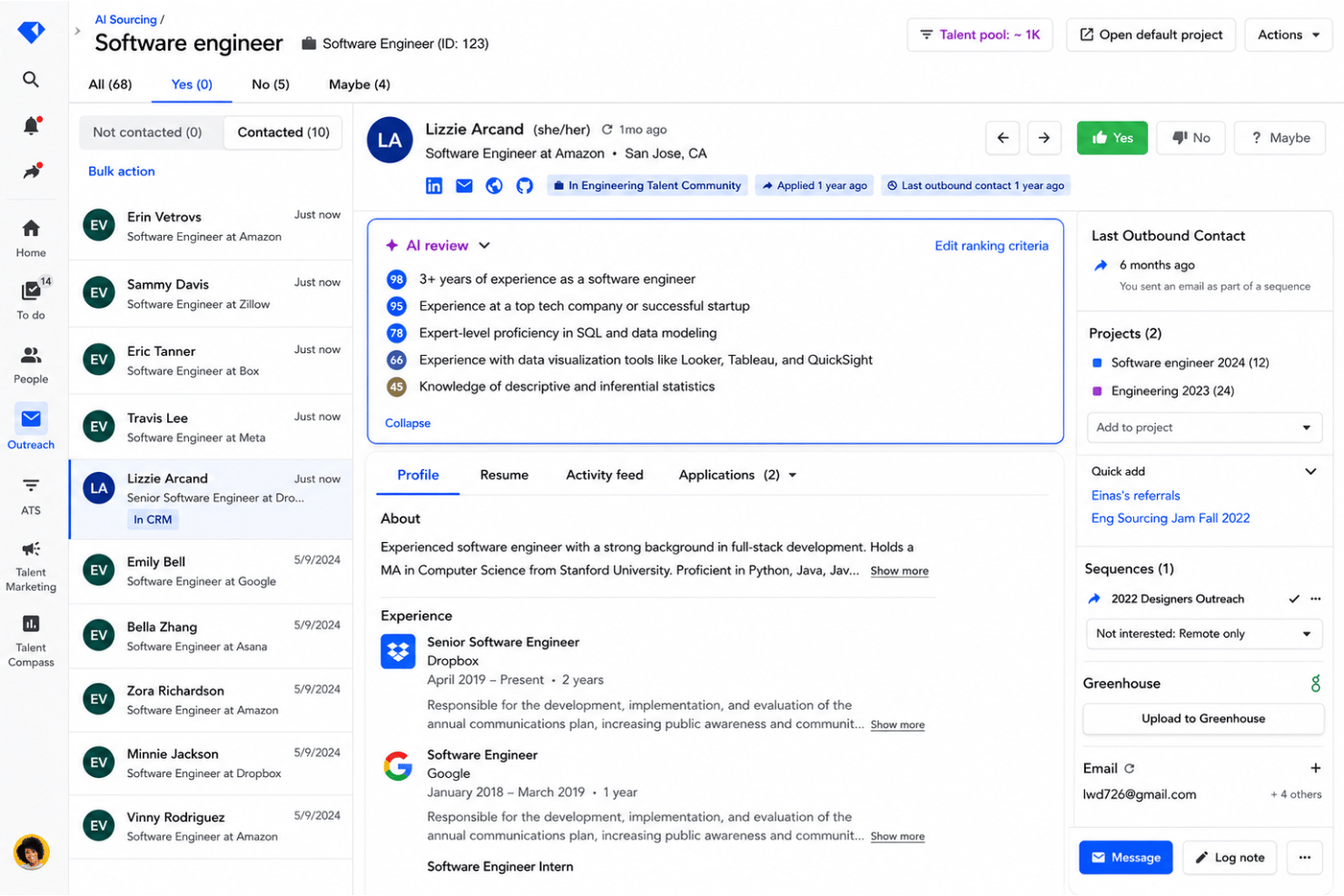Change Not interested: Remote only status dropdown
The width and height of the screenshot is (1344, 896).
(1204, 634)
